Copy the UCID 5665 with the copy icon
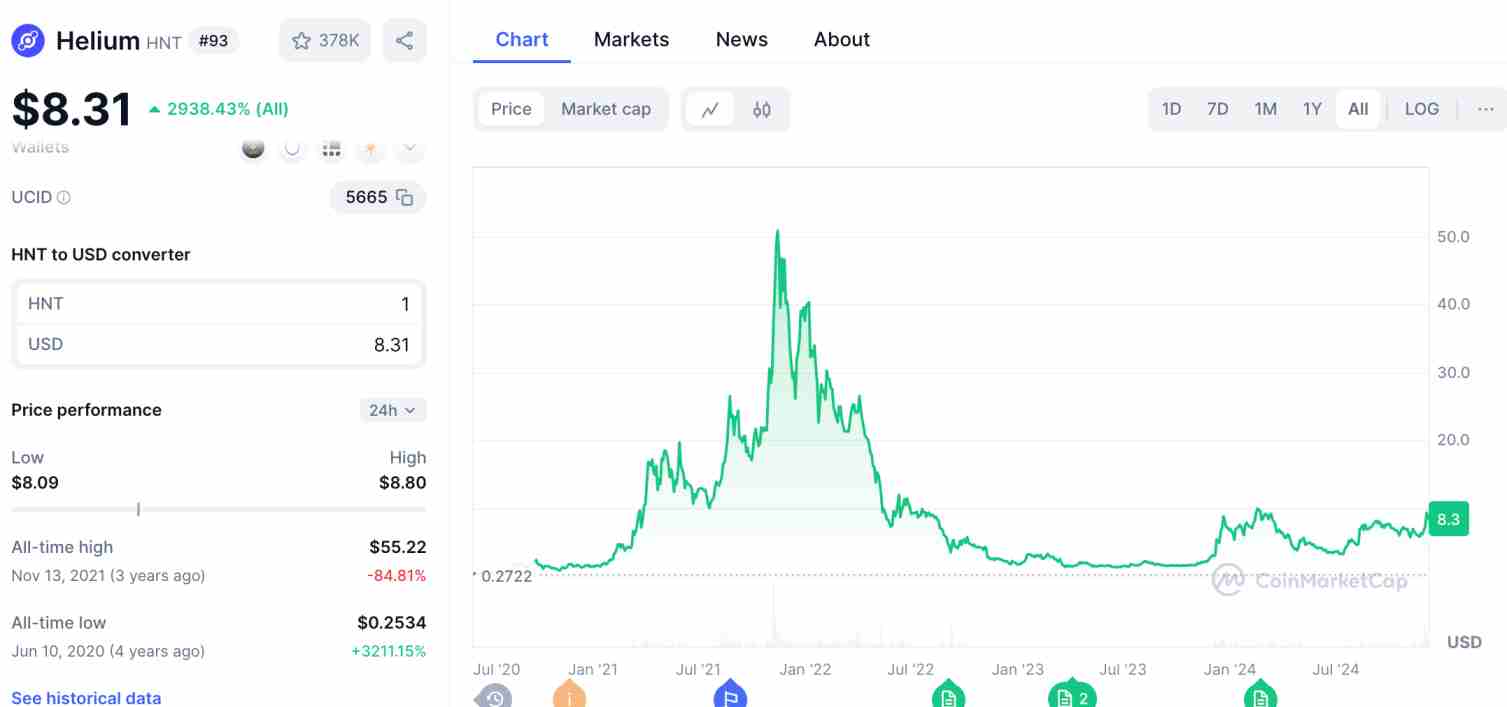Viewport: 1507px width, 707px height. tap(404, 198)
